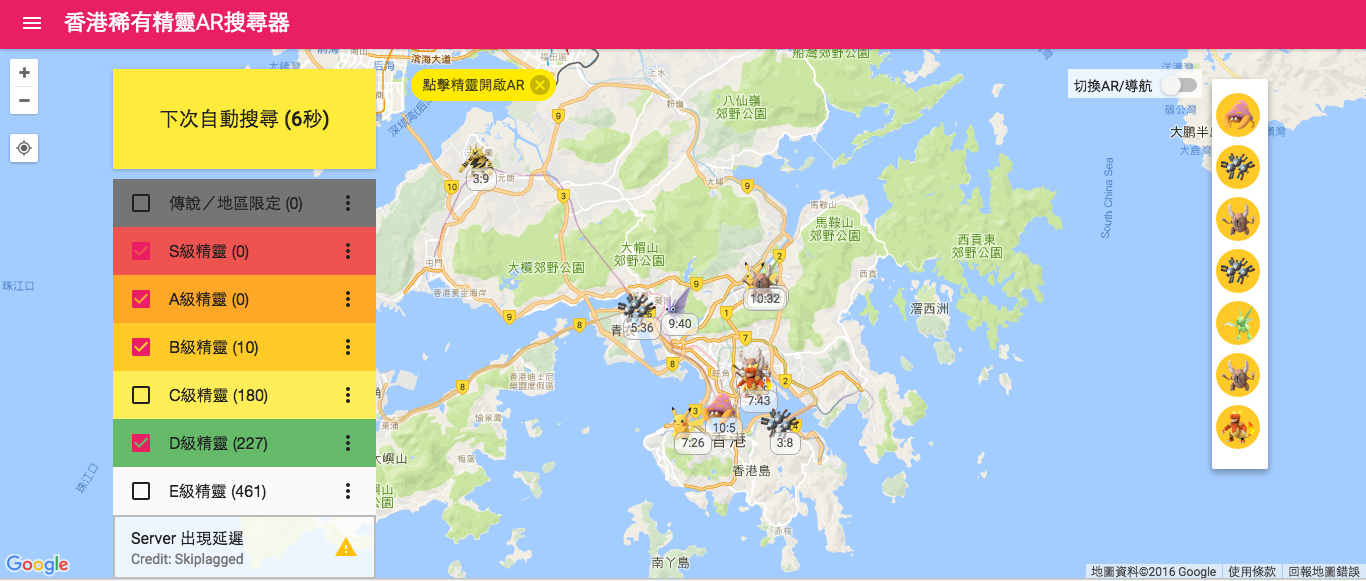This screenshot has width=1366, height=581.
Task: Uncheck the D級精靈 checkbox
Action: click(x=141, y=443)
